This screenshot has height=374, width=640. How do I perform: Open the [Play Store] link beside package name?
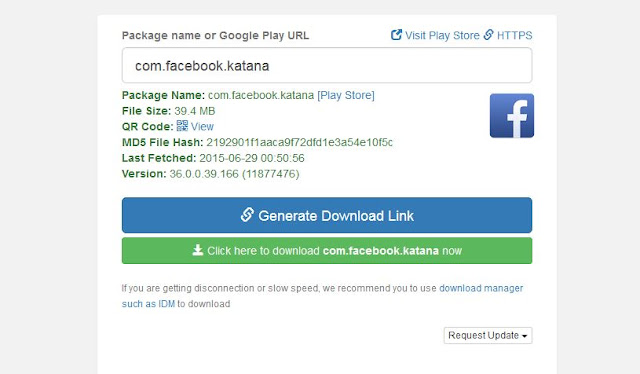[346, 95]
